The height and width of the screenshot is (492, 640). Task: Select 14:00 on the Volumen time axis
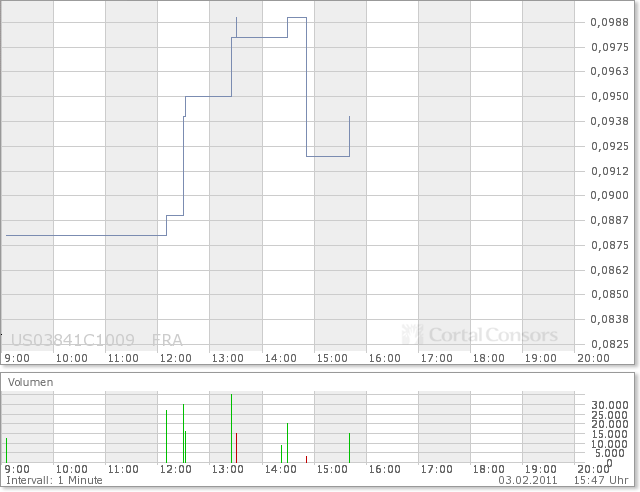point(280,470)
